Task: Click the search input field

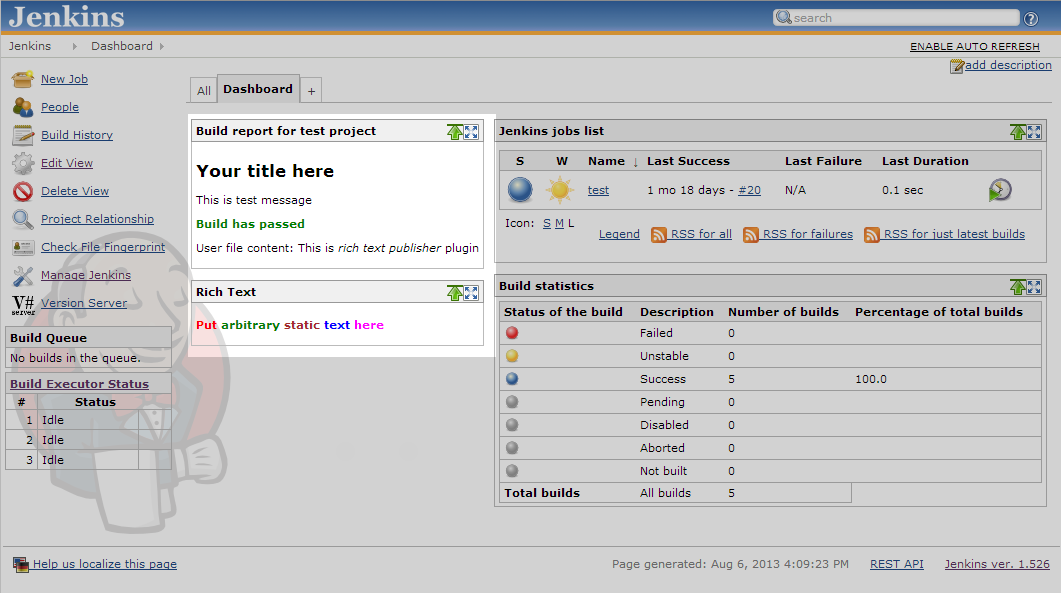Action: tap(897, 18)
